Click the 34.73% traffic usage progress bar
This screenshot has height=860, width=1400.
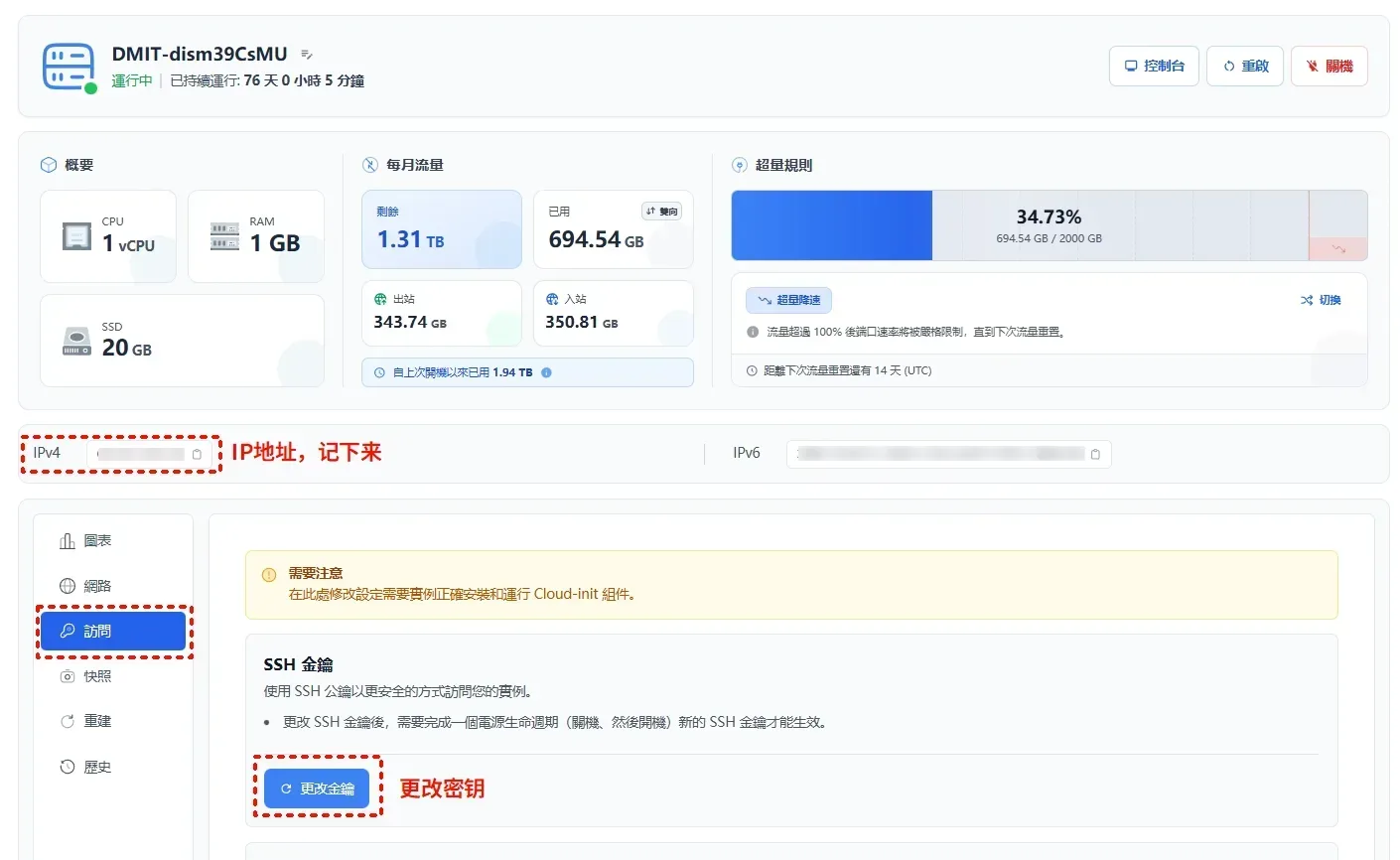[x=1049, y=225]
